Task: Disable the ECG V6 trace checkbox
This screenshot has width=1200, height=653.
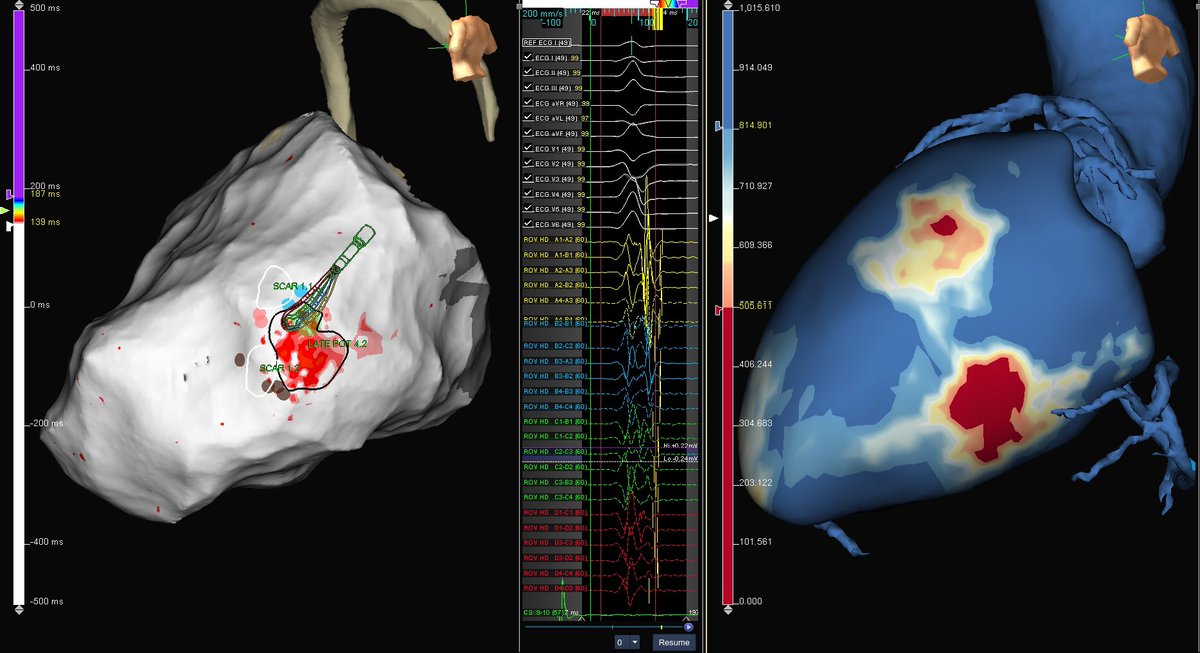Action: (528, 225)
